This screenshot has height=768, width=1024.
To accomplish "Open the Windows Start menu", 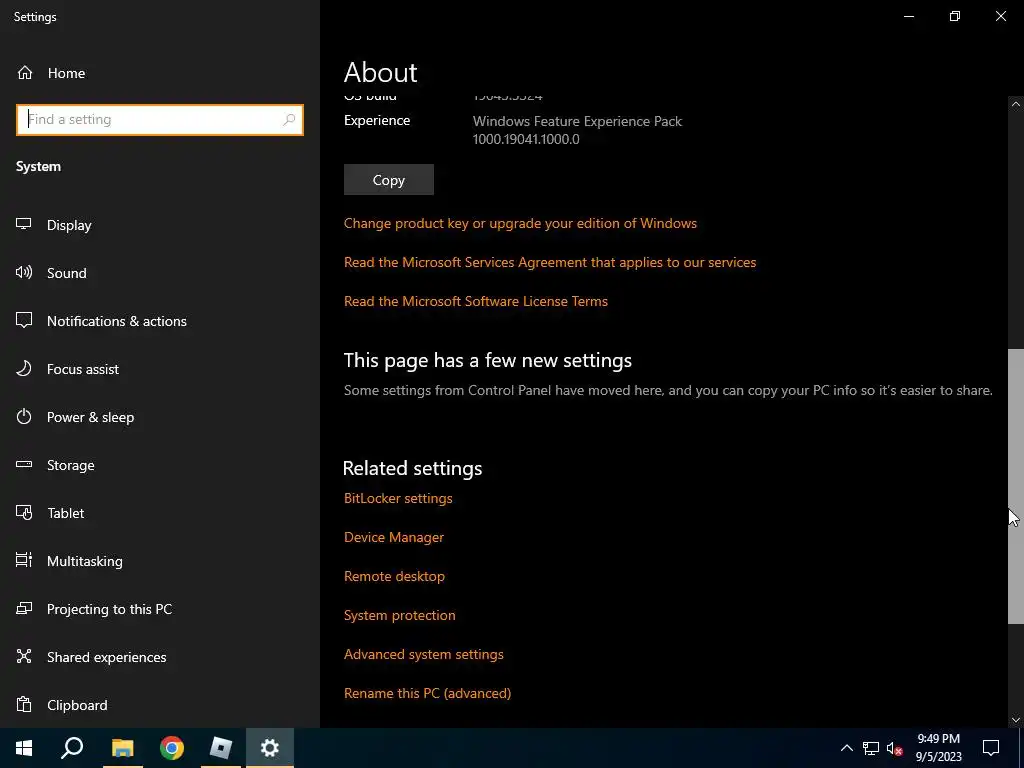I will (24, 748).
